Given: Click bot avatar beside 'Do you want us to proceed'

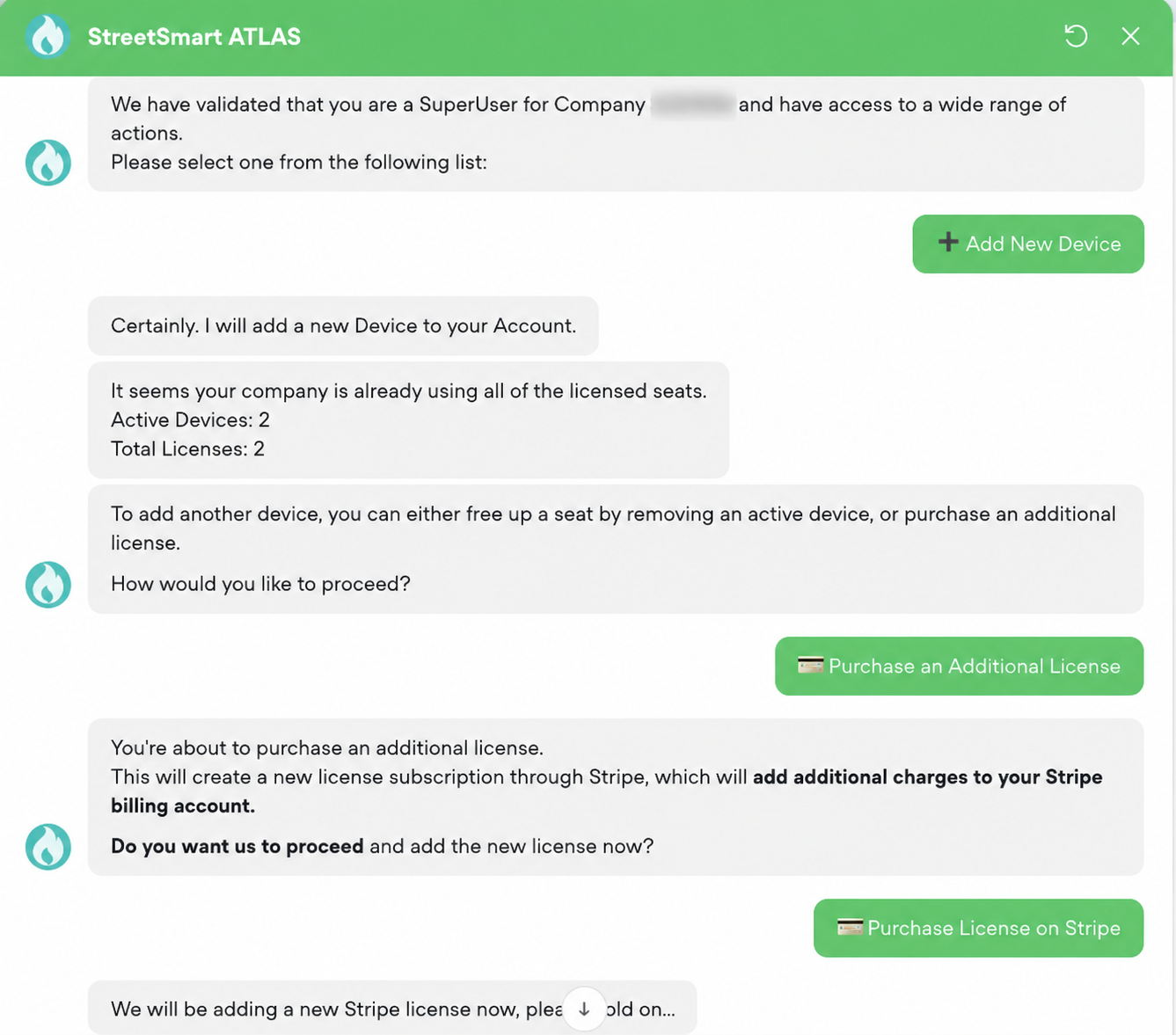Looking at the screenshot, I should point(47,847).
